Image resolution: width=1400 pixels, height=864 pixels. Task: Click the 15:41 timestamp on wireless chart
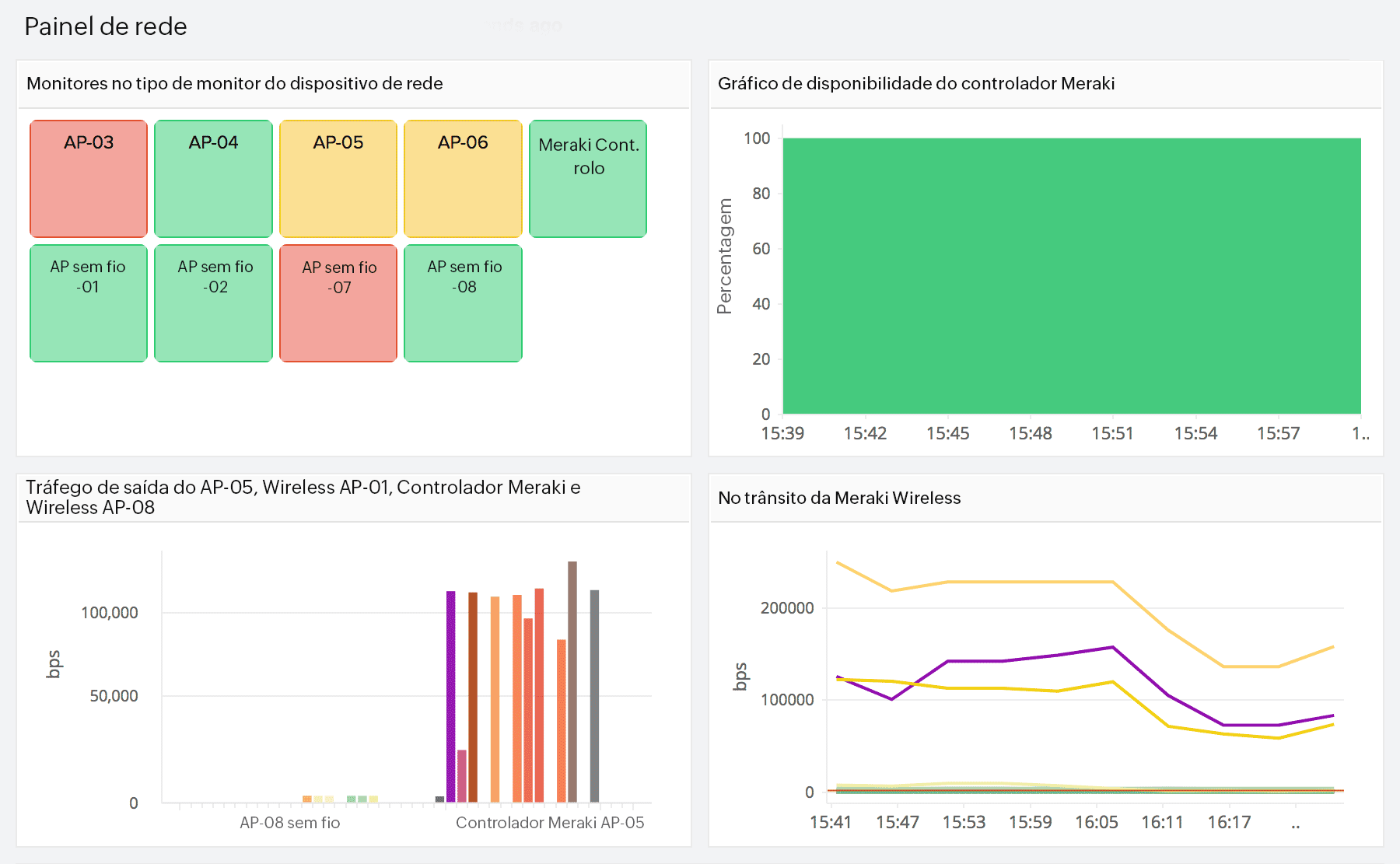click(832, 822)
